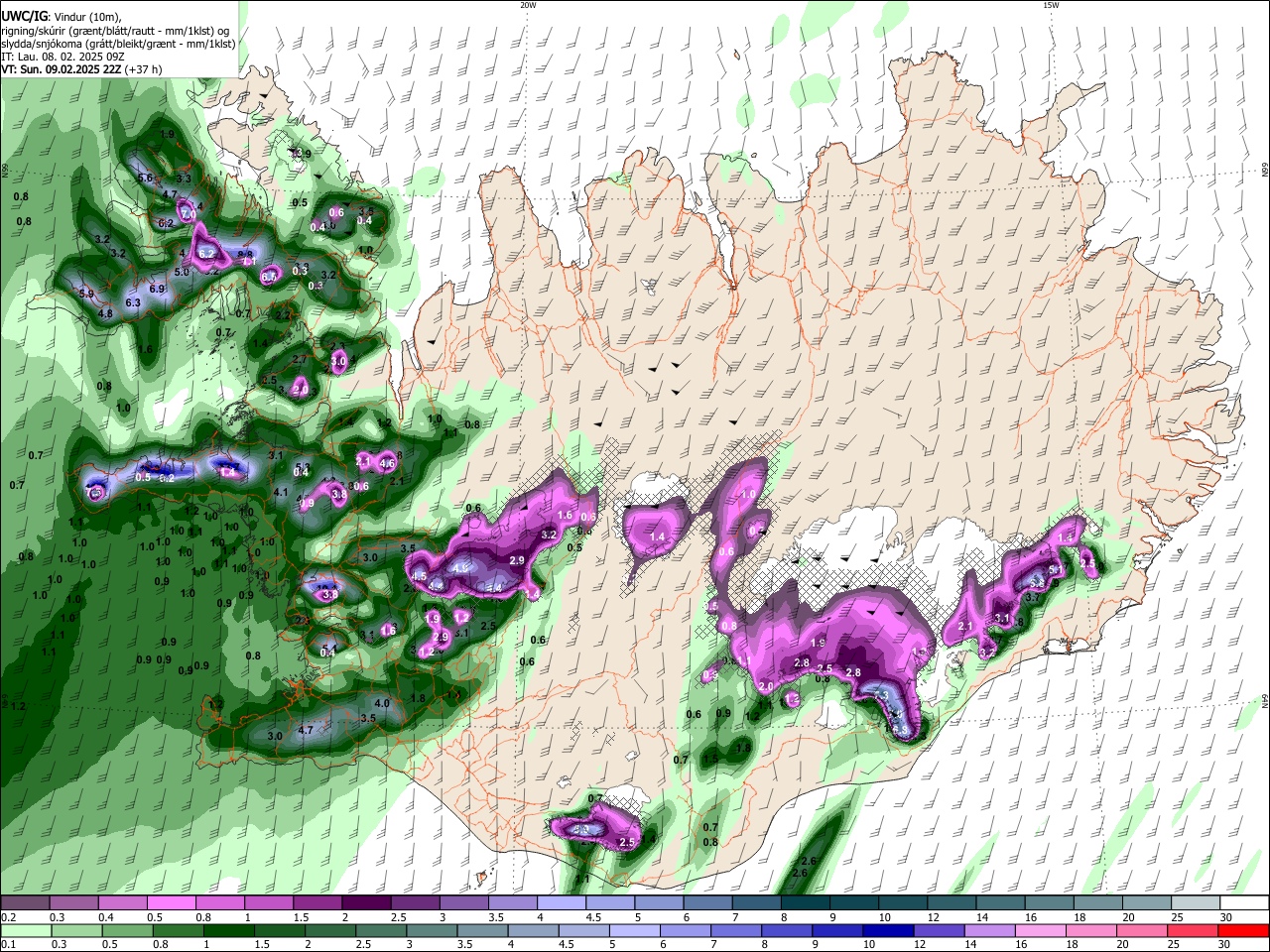Select the white 30 swatch ending the snow legend
The width and height of the screenshot is (1270, 952).
(x=1245, y=903)
